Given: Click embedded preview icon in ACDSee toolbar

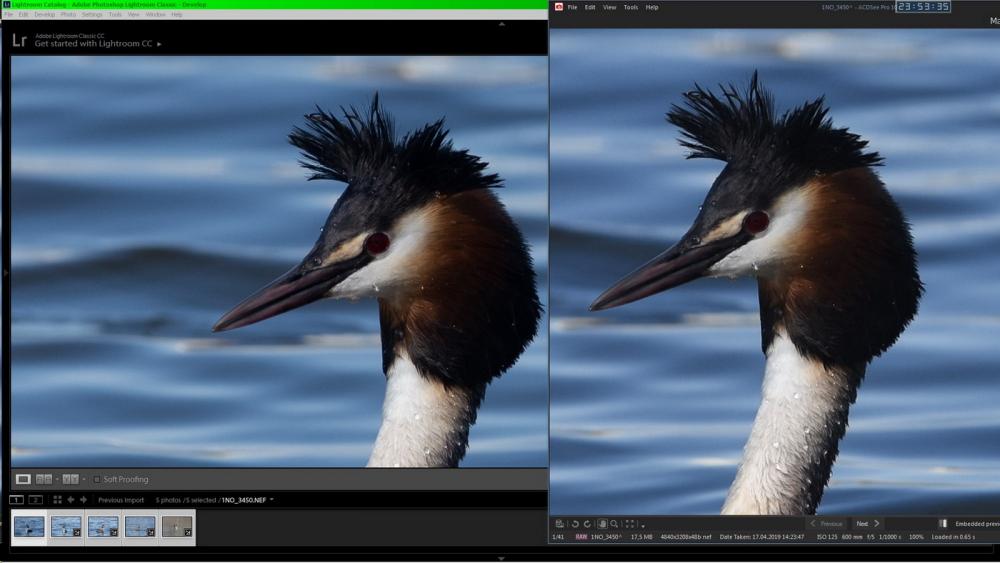Looking at the screenshot, I should (x=943, y=523).
